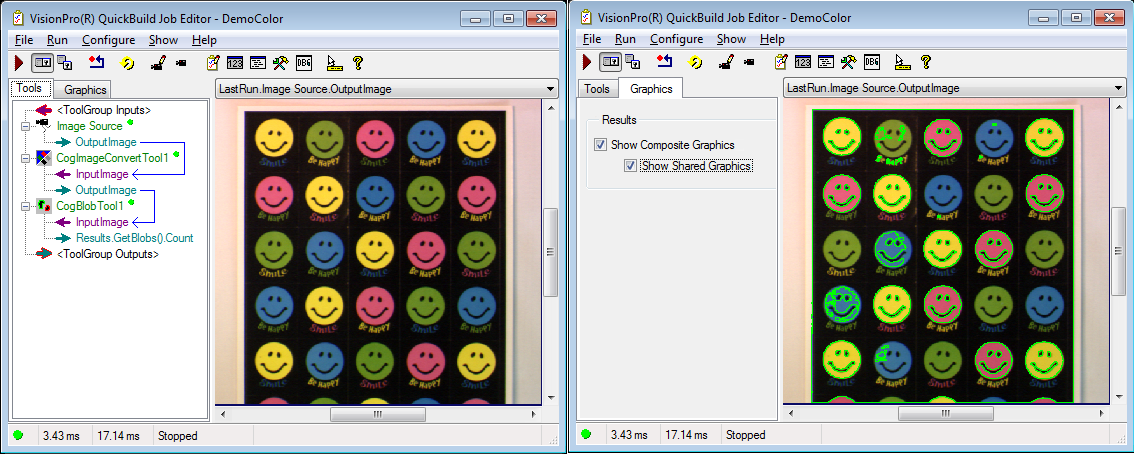Image resolution: width=1134 pixels, height=454 pixels.
Task: Select InputImage under CogBlobTool1
Action: [x=102, y=222]
